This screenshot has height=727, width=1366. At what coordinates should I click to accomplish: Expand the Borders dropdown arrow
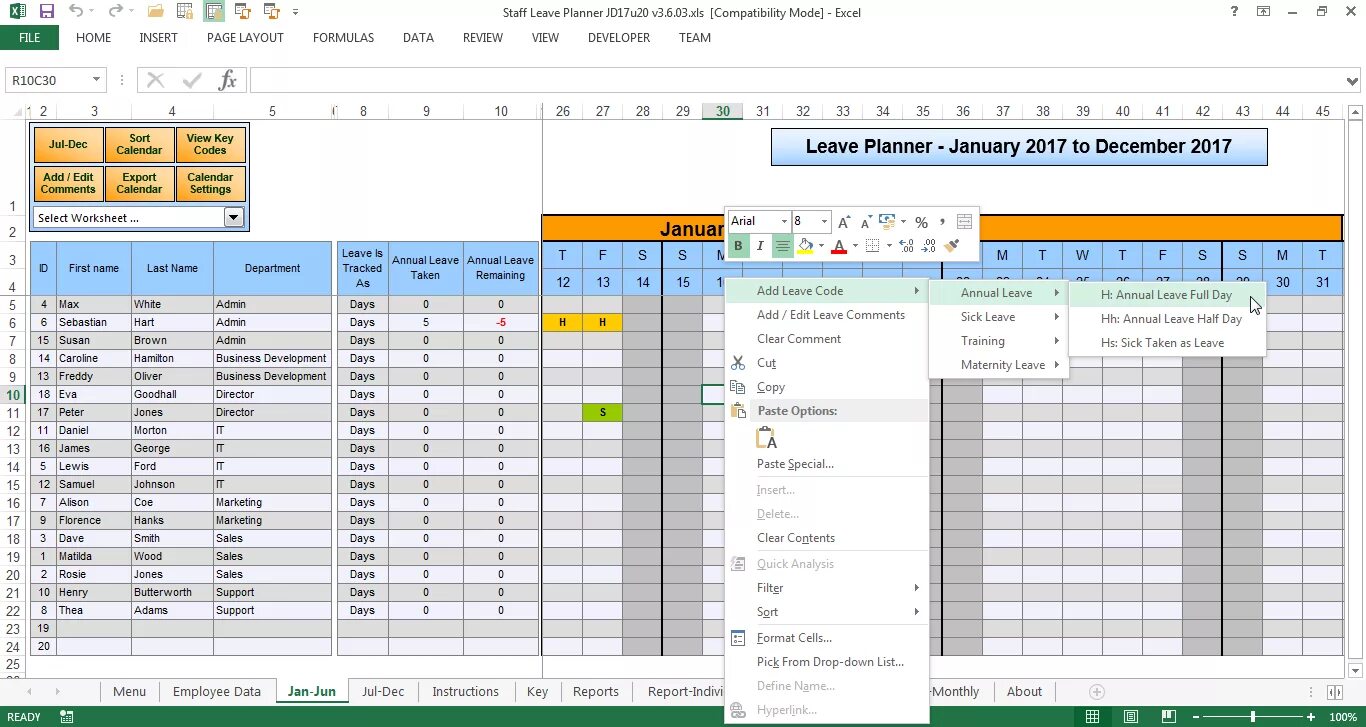point(888,246)
